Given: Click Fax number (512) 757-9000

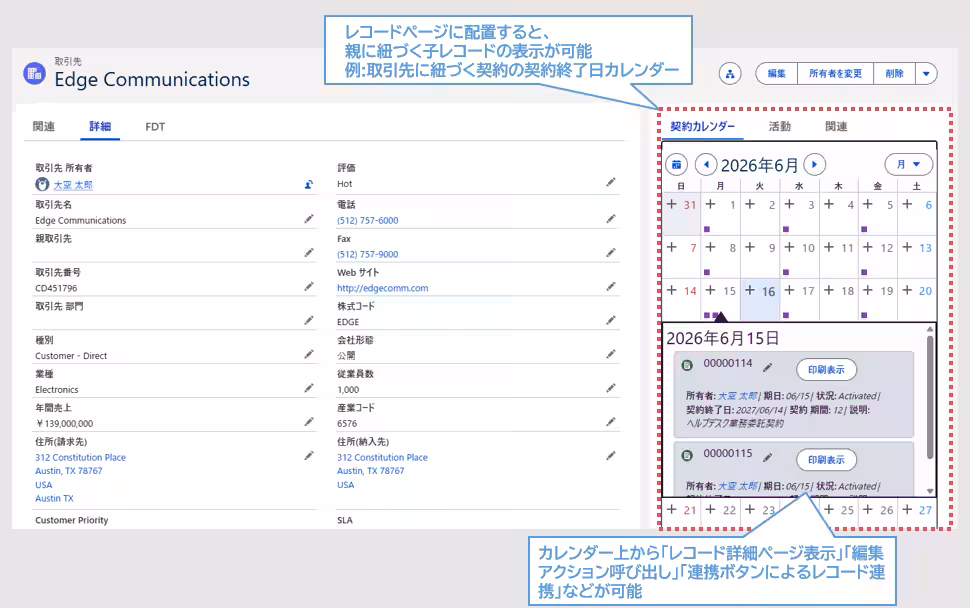Looking at the screenshot, I should (367, 254).
